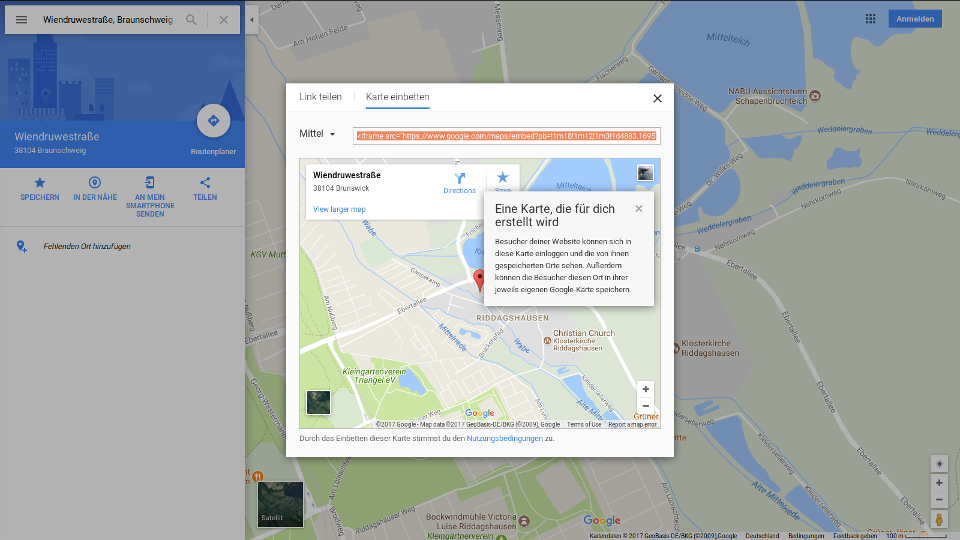
Task: Click the Anmelden sign-in button
Action: 915,19
